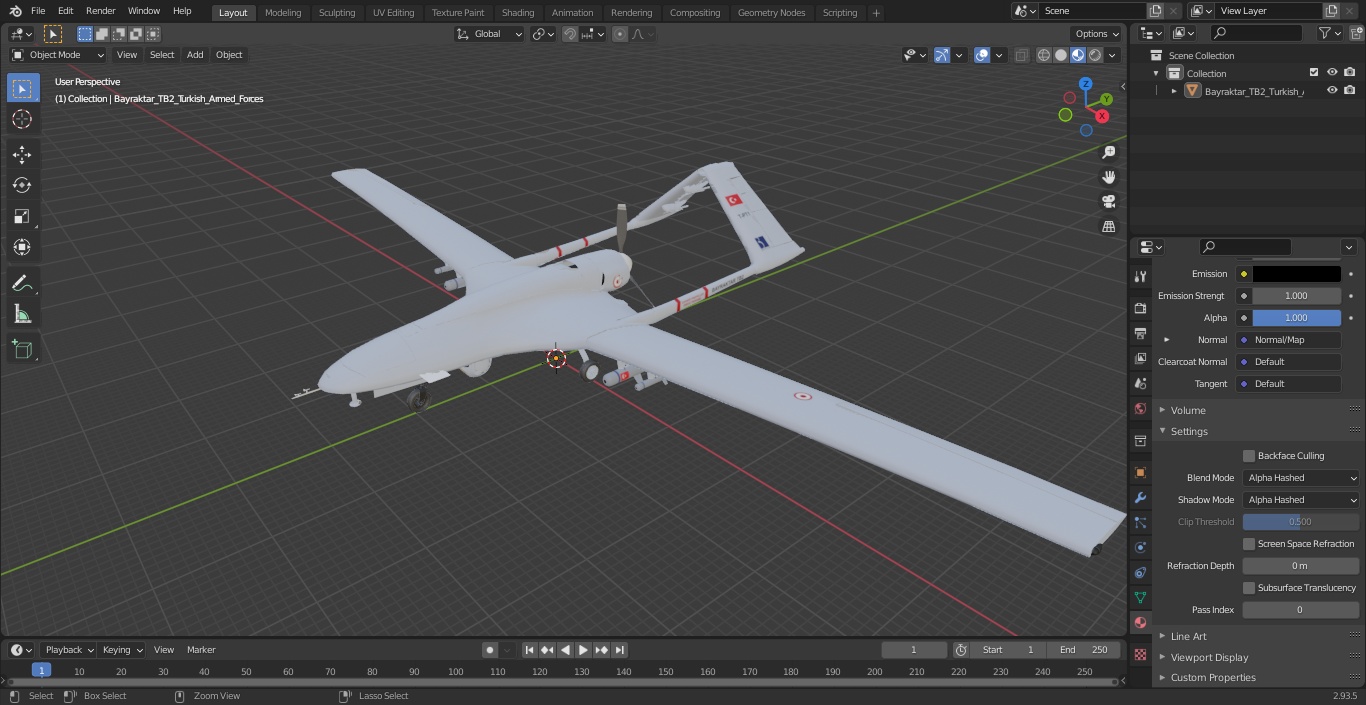Click the End frame field
Screen dimensions: 1366x705
pos(1083,650)
